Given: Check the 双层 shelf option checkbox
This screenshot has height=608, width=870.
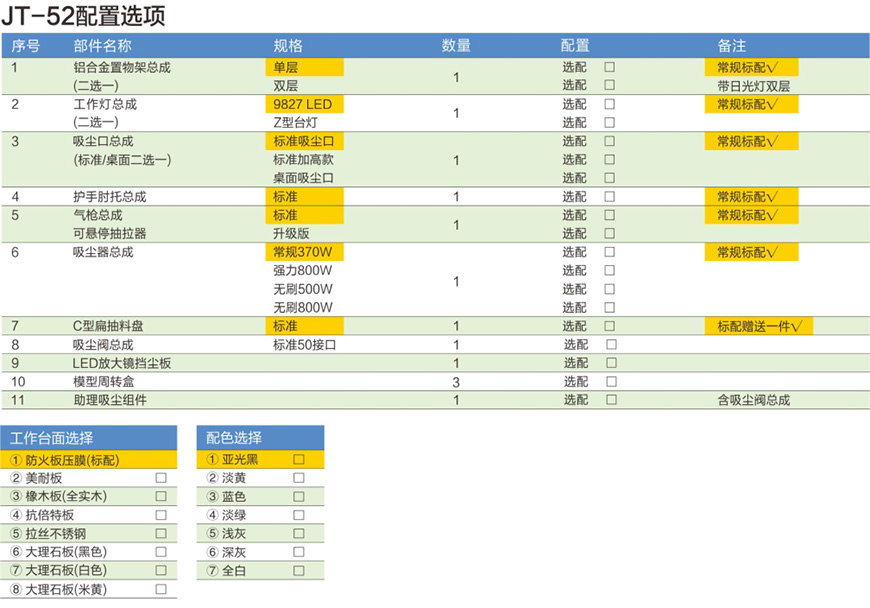Looking at the screenshot, I should pyautogui.click(x=609, y=86).
